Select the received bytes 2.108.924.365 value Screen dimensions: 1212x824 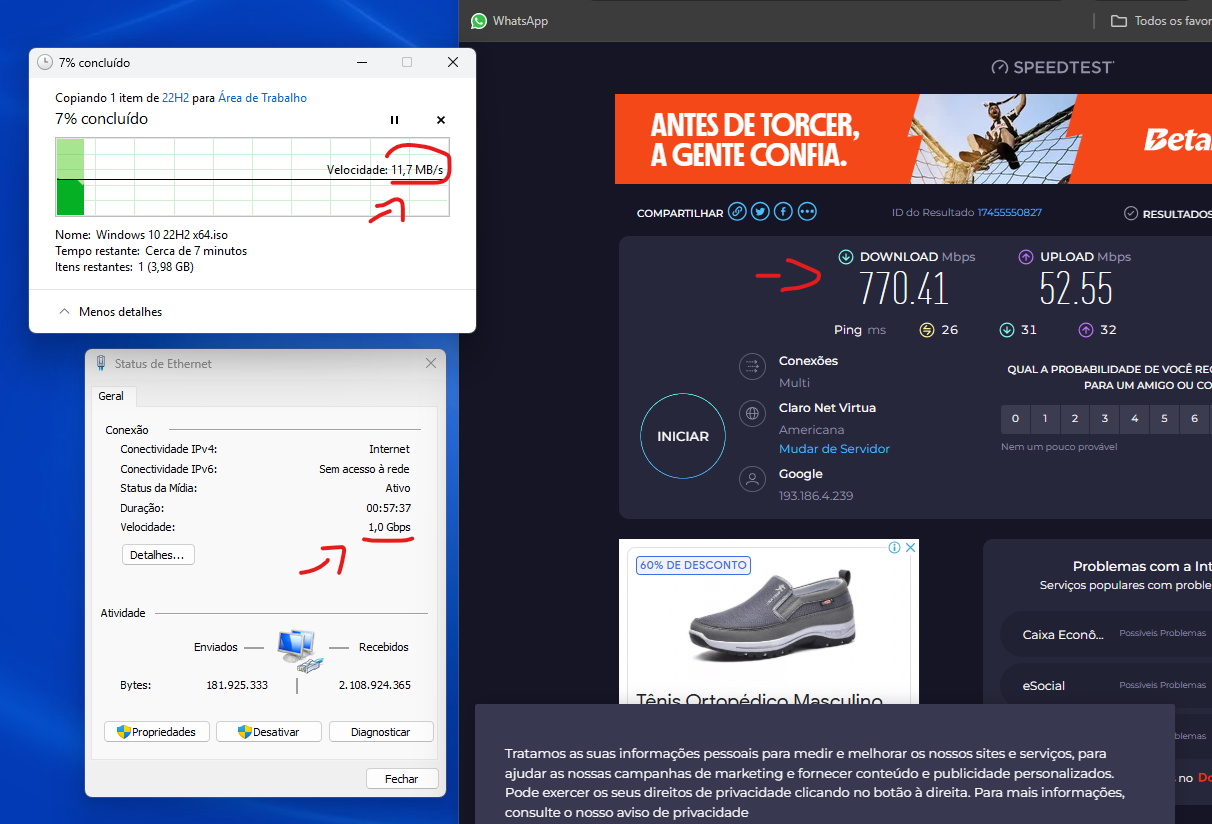[374, 685]
